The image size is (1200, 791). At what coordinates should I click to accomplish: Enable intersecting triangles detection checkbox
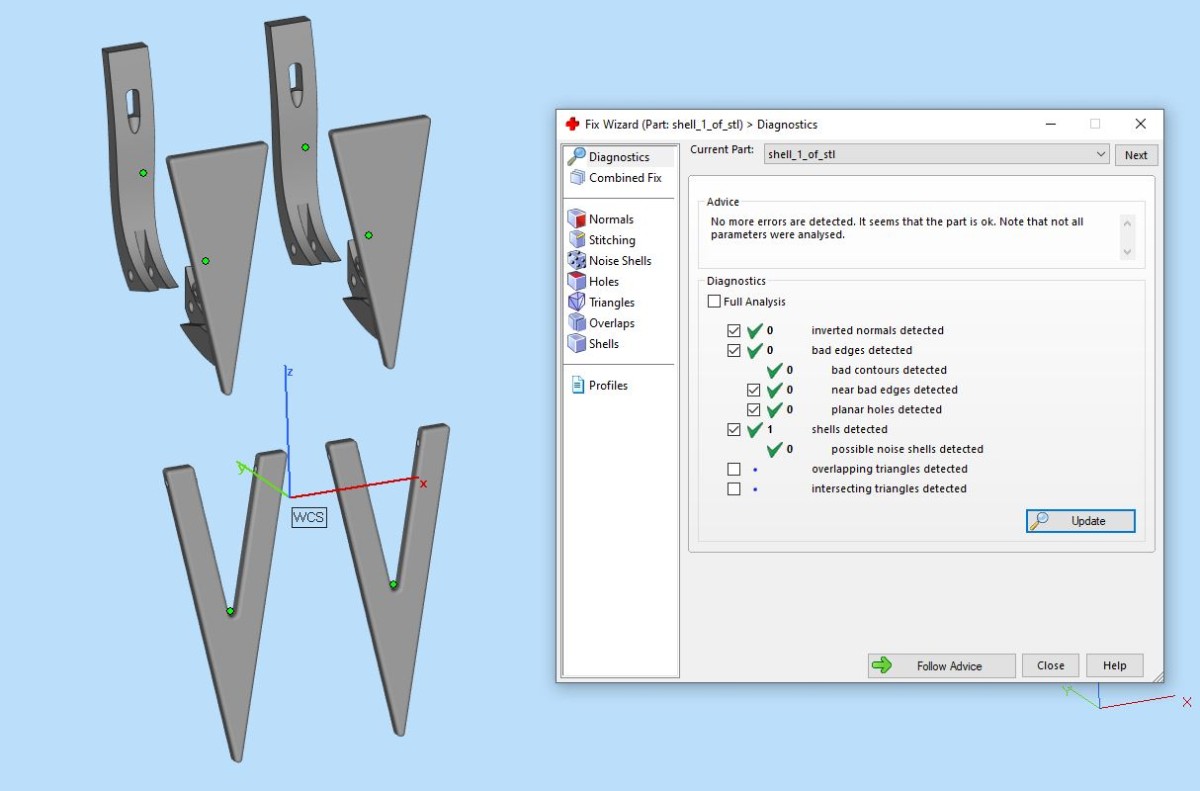tap(734, 489)
